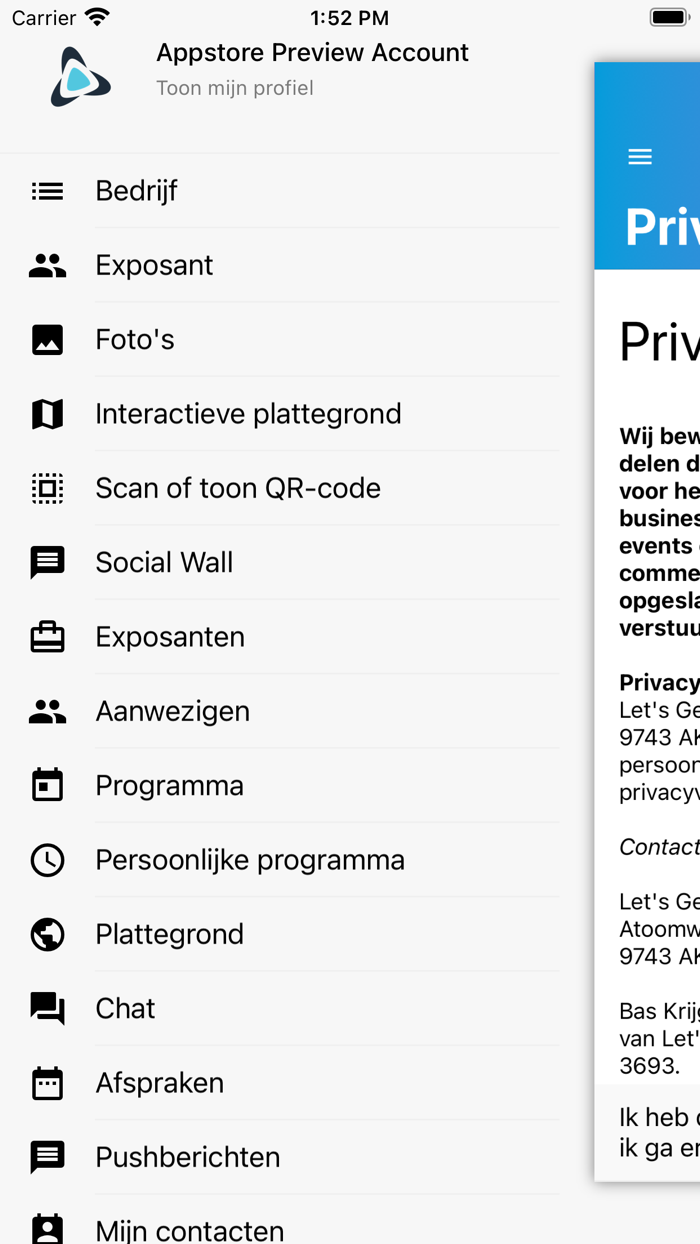
Task: Tap the Toon mijn profiel link
Action: tap(235, 88)
